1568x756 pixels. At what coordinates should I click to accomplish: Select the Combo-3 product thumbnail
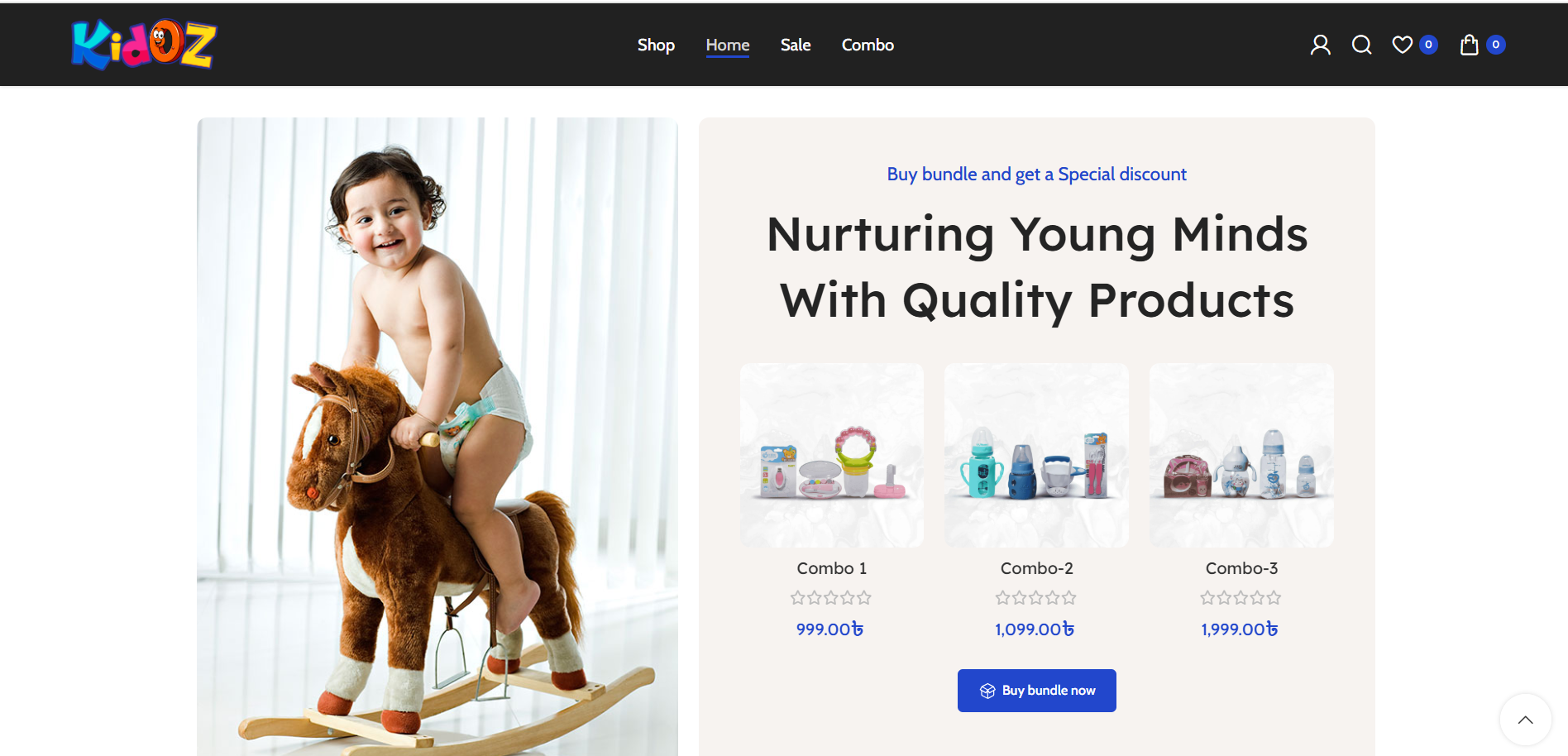pyautogui.click(x=1242, y=455)
